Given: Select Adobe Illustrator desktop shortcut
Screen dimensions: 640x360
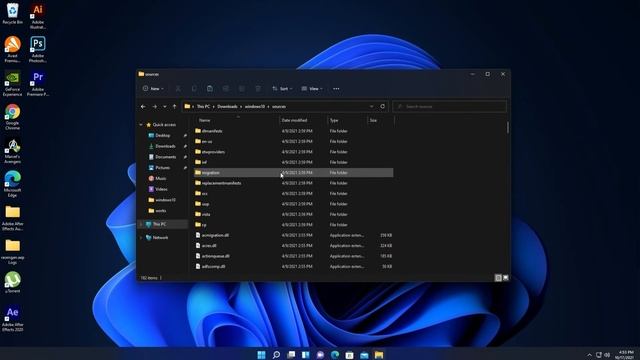Looking at the screenshot, I should point(38,16).
